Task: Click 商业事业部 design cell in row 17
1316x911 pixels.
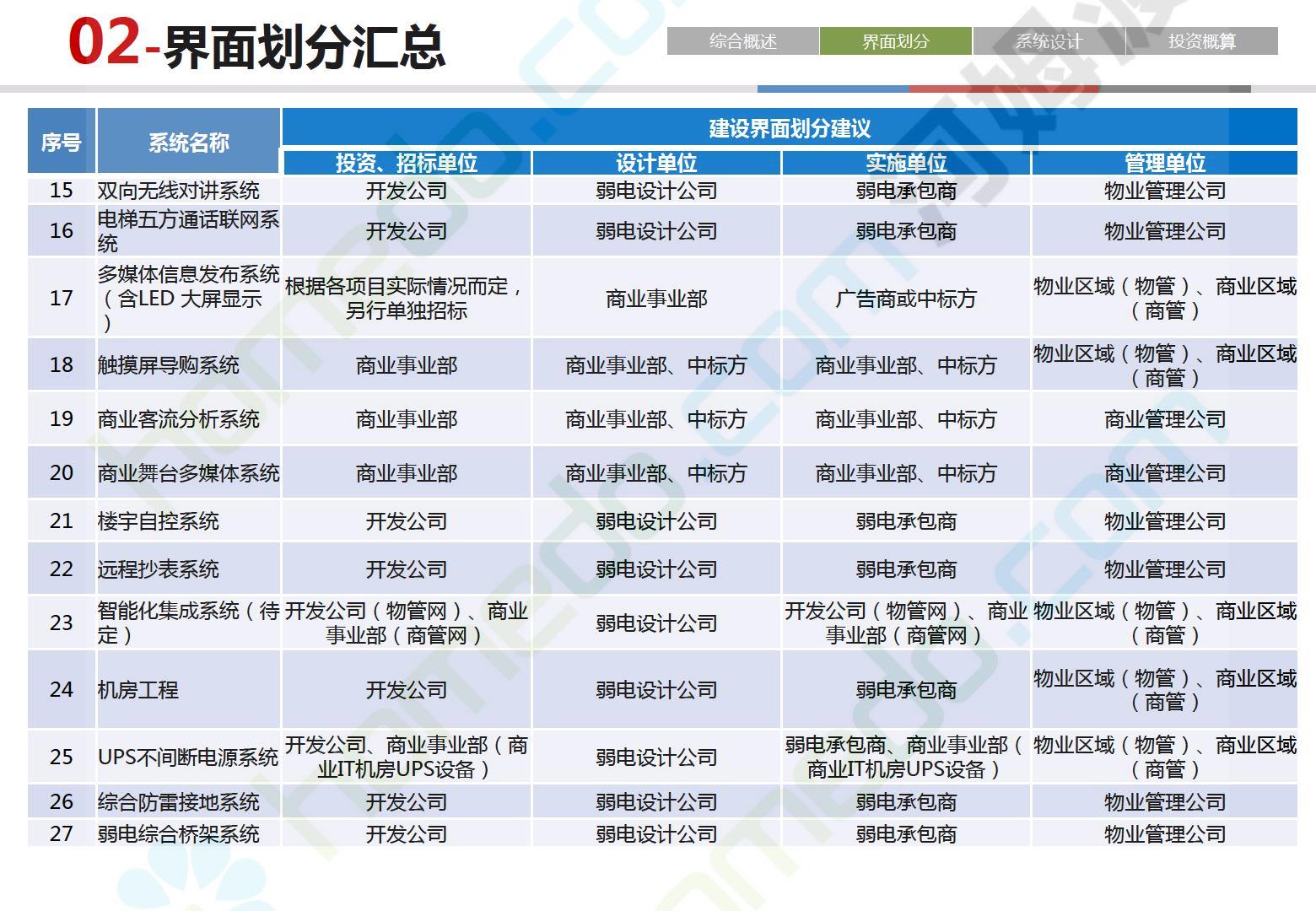Action: click(656, 298)
